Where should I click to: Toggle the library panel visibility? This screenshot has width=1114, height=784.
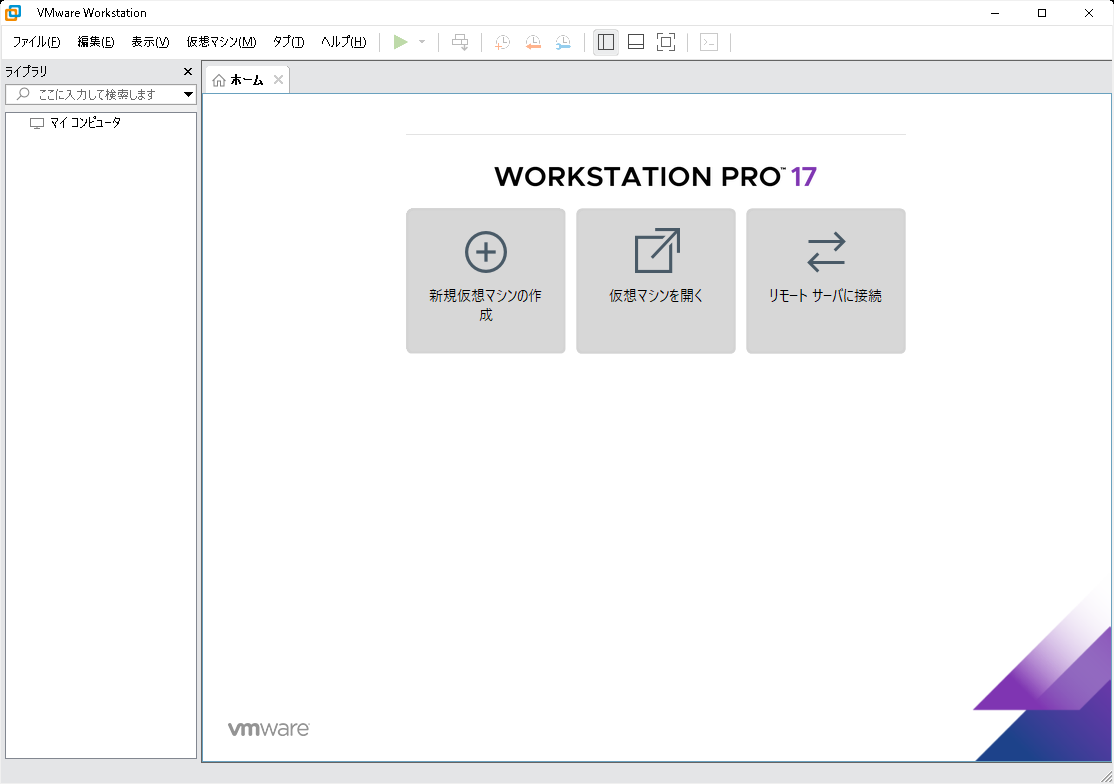pos(605,41)
